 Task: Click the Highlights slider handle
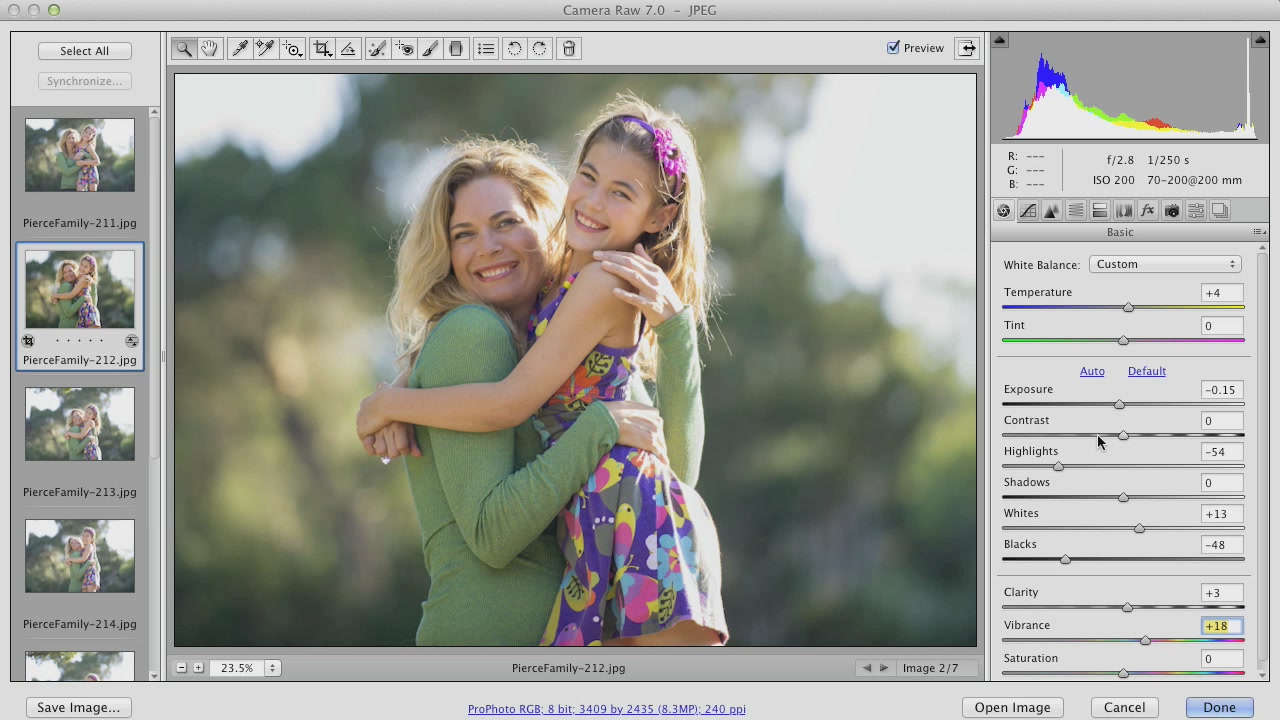tap(1058, 467)
